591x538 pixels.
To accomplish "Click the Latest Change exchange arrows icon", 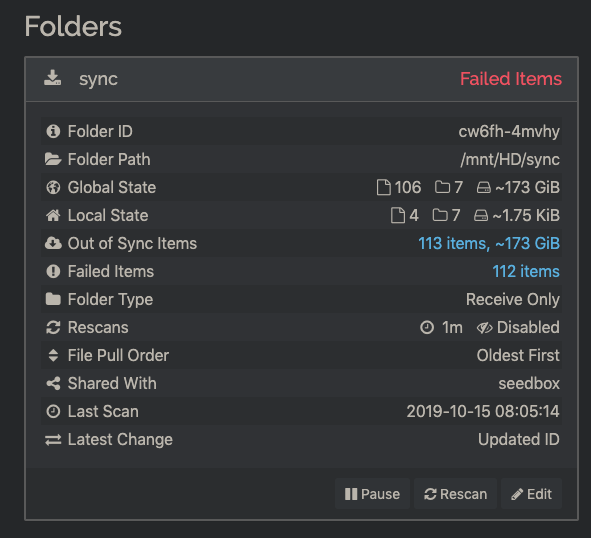I will click(x=53, y=440).
